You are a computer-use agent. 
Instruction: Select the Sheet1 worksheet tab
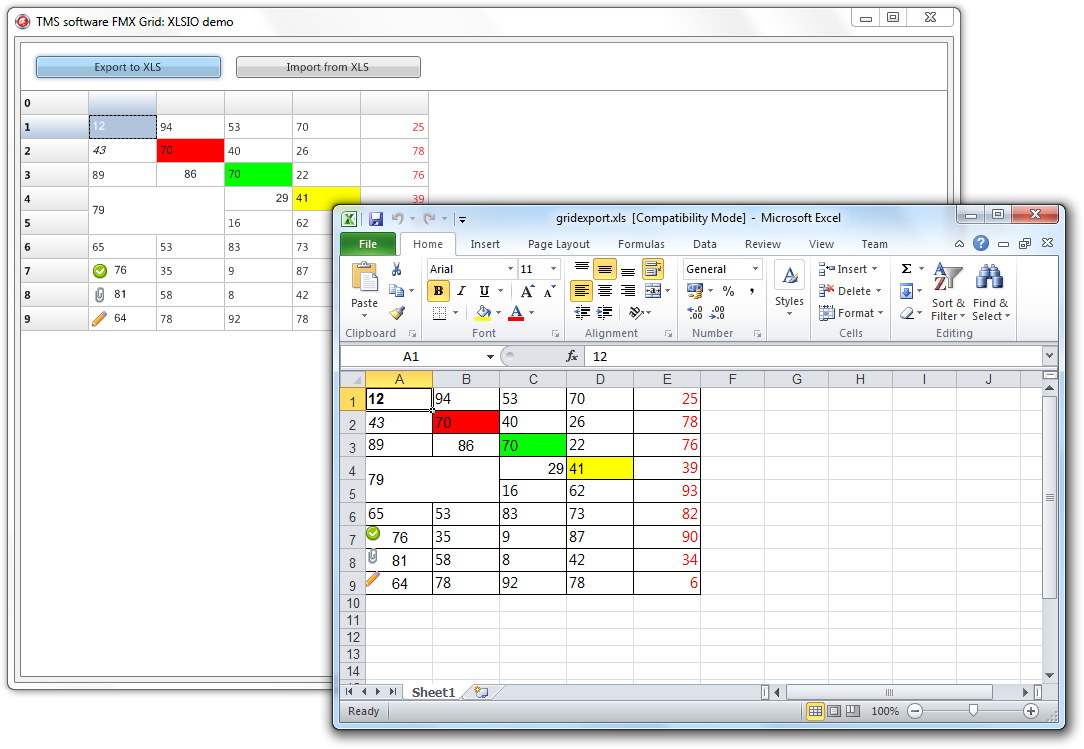[x=433, y=692]
